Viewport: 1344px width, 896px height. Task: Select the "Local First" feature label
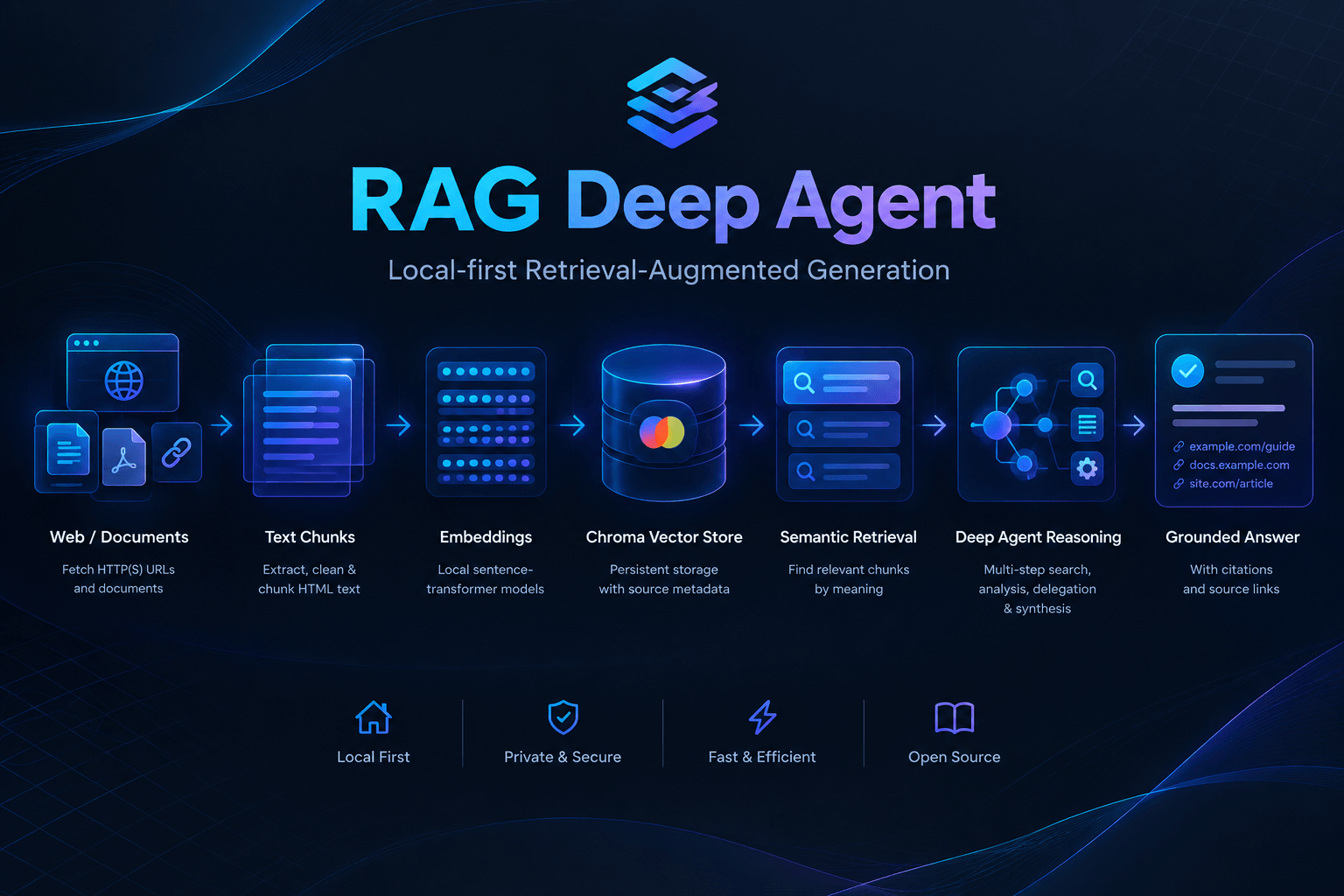pos(374,757)
